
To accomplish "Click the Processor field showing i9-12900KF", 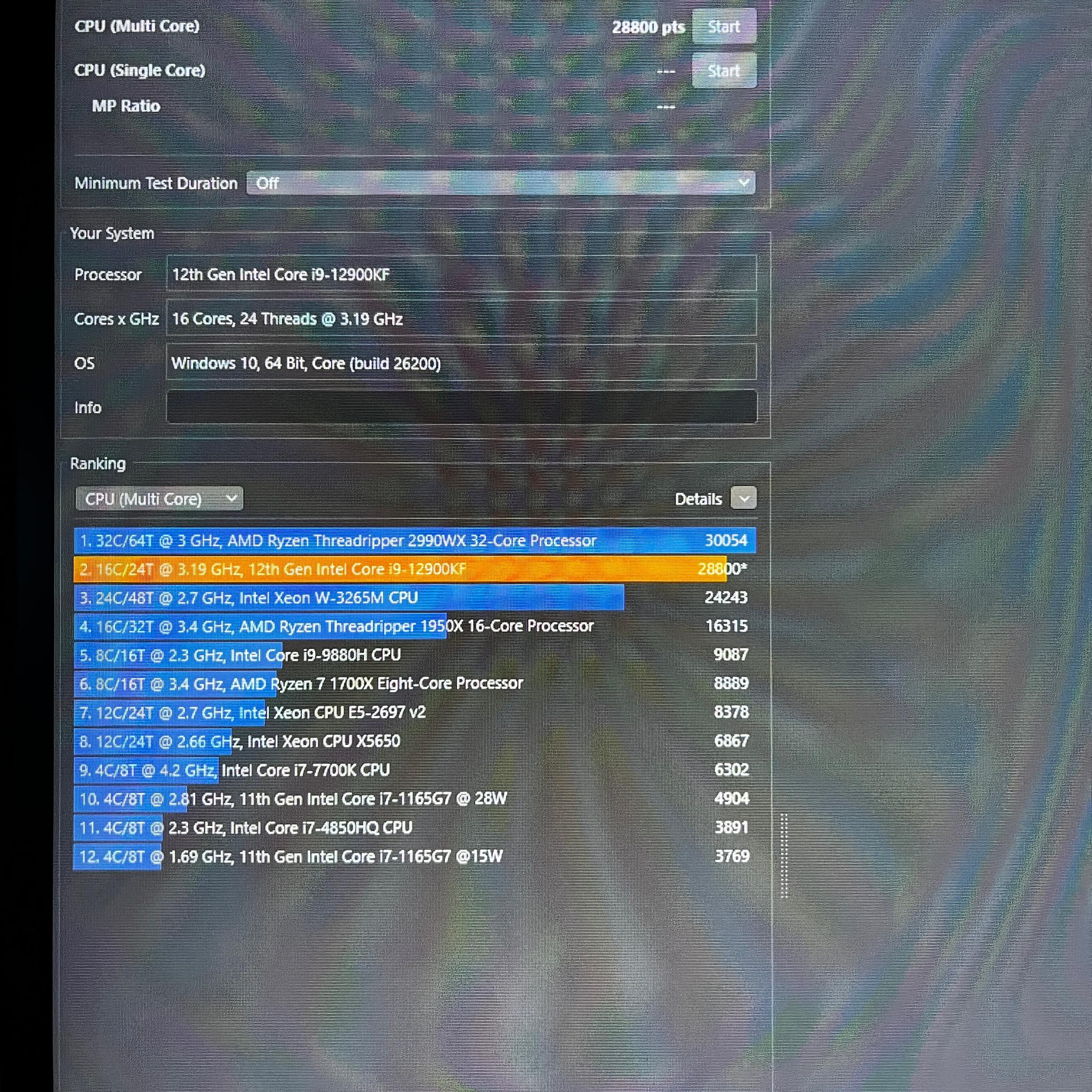I will pos(461,274).
